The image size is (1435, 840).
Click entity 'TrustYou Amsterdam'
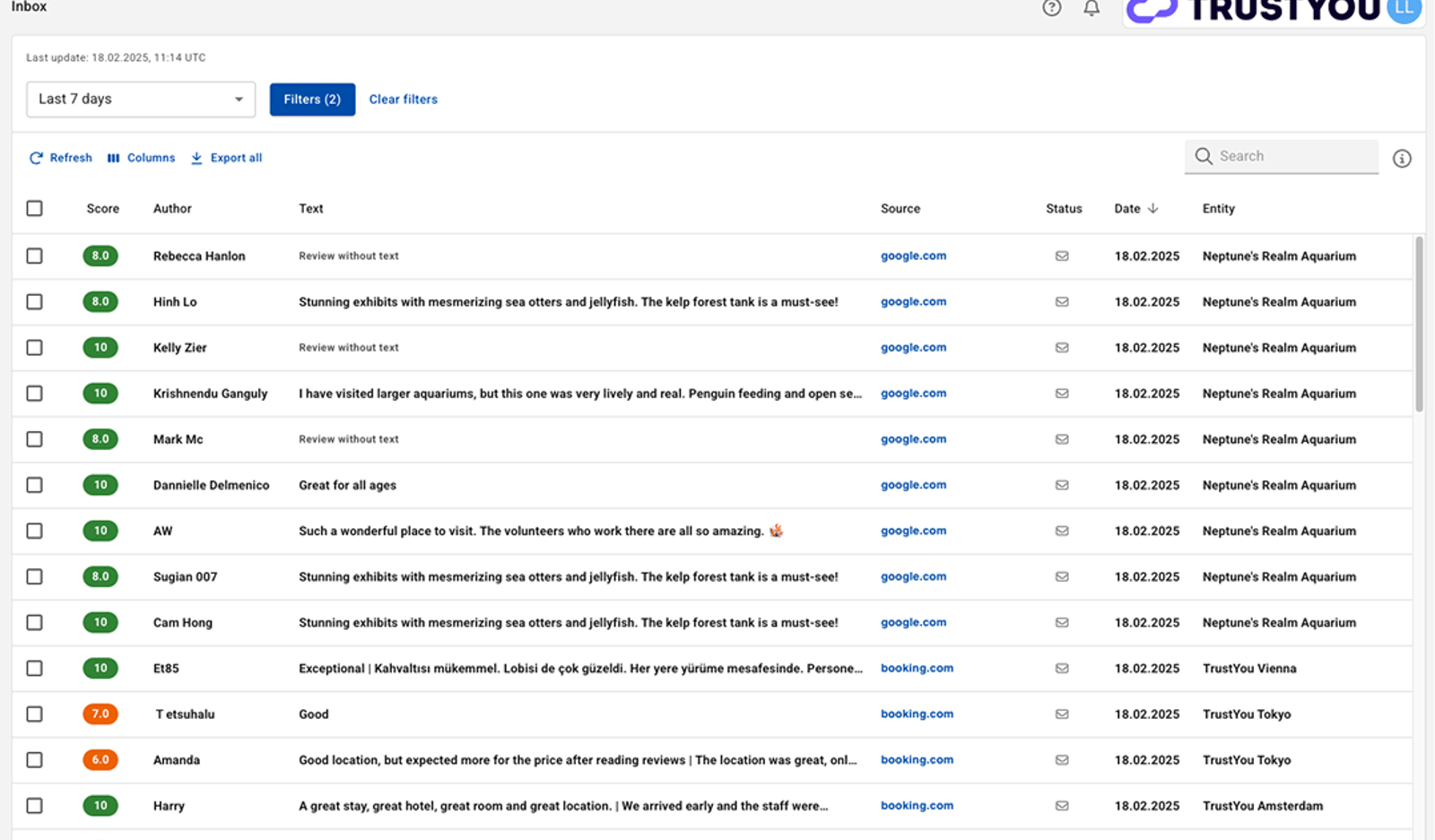[x=1262, y=805]
